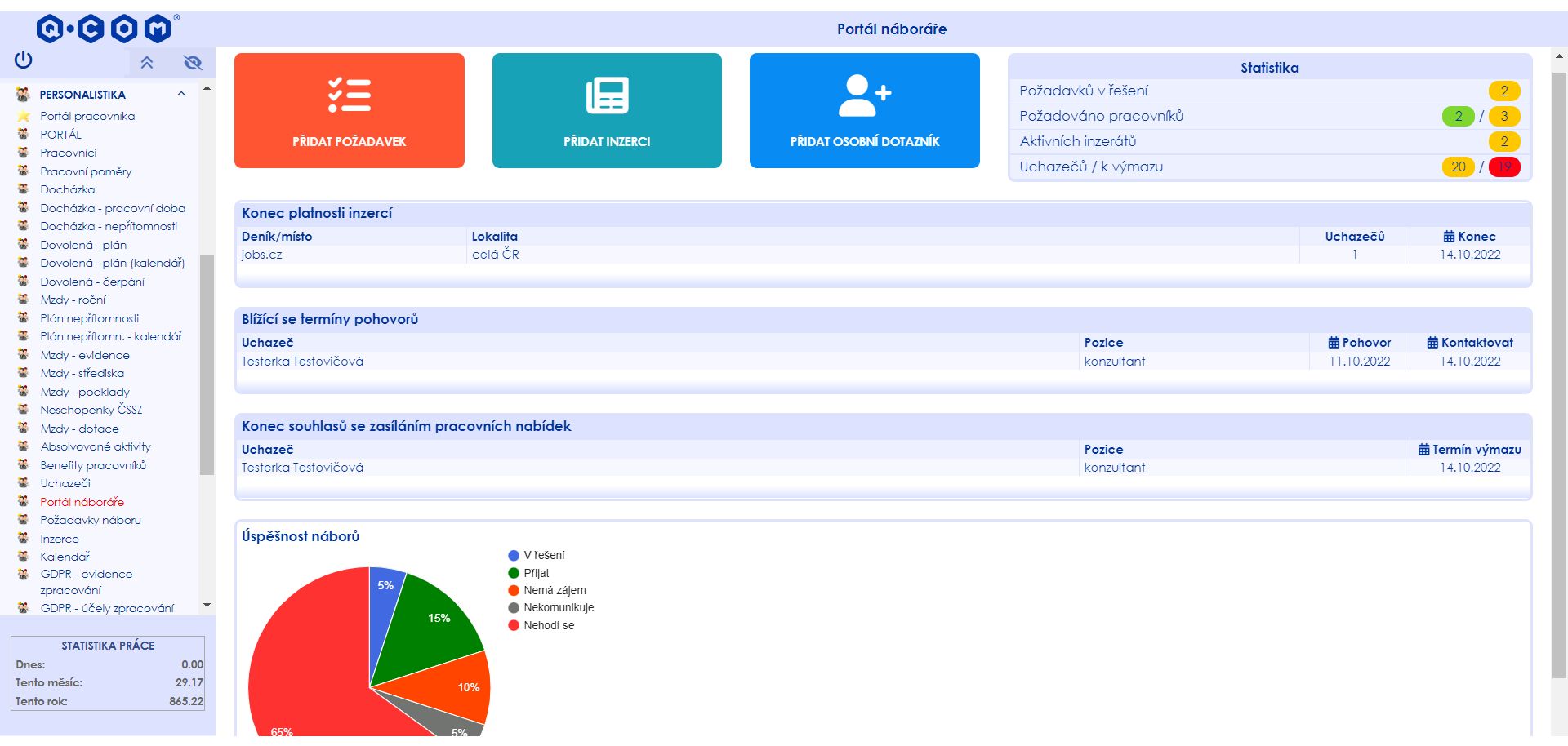The image size is (1568, 746).
Task: Click Aktivních inzerátů count badge
Action: click(x=1503, y=141)
